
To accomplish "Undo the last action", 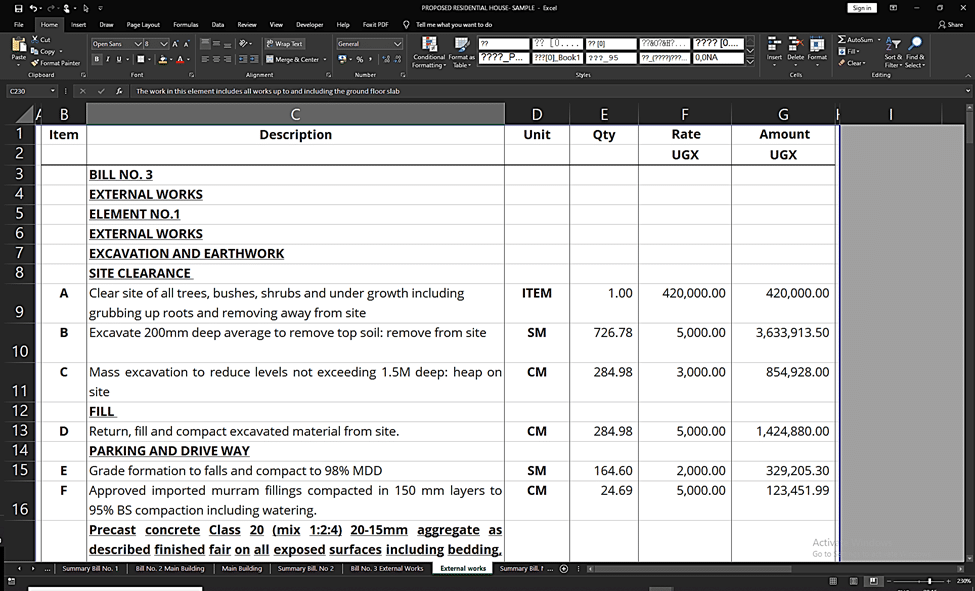I will (34, 8).
